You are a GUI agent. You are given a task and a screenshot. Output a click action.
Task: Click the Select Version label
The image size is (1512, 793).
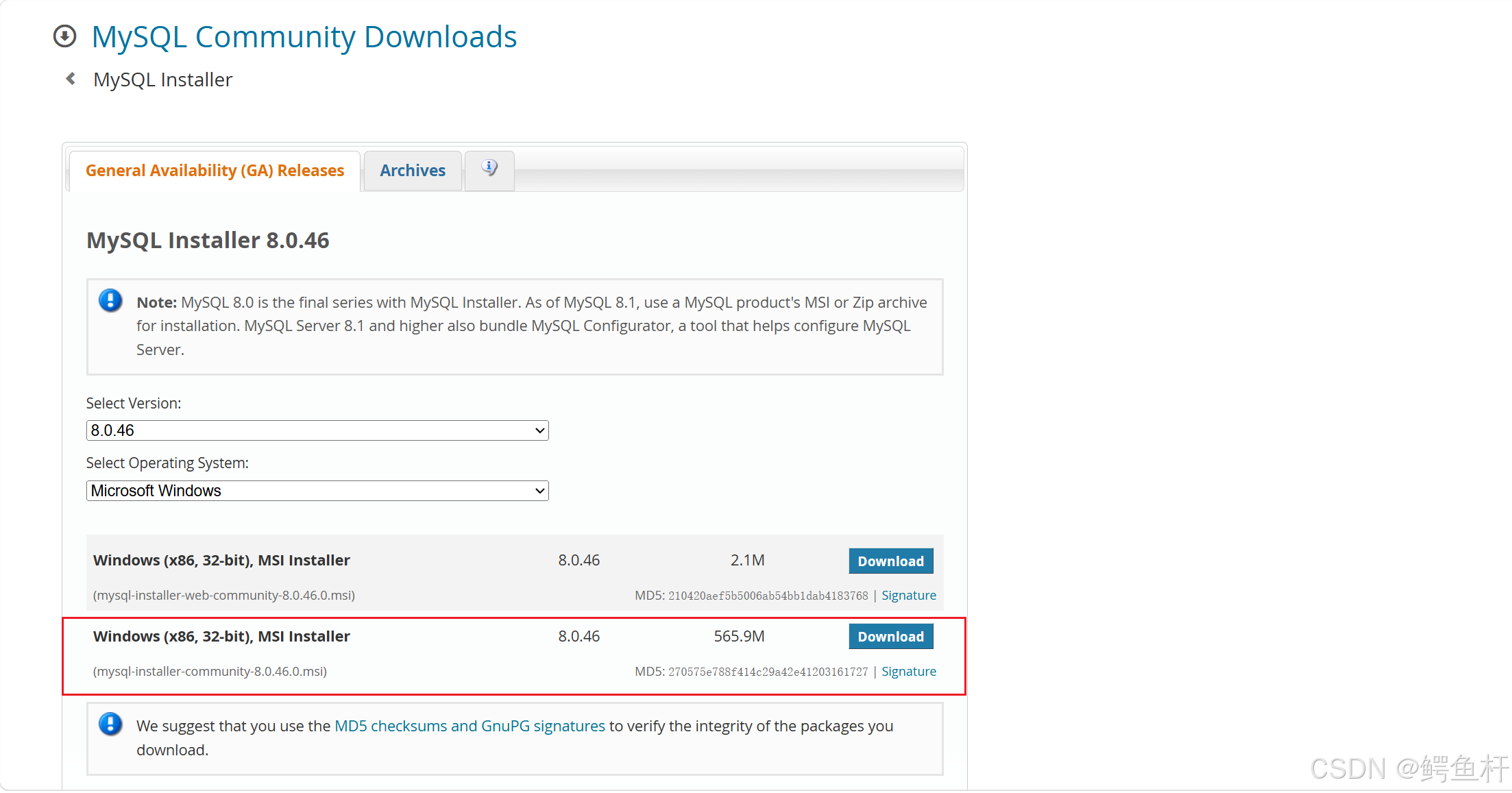[134, 404]
